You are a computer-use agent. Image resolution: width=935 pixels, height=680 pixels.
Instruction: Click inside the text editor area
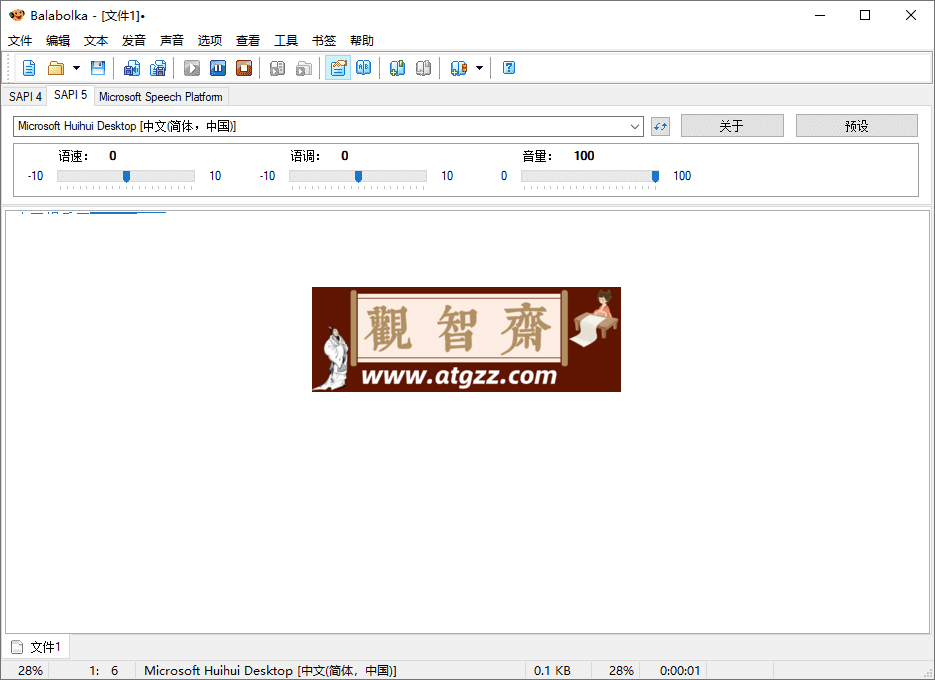[x=468, y=422]
